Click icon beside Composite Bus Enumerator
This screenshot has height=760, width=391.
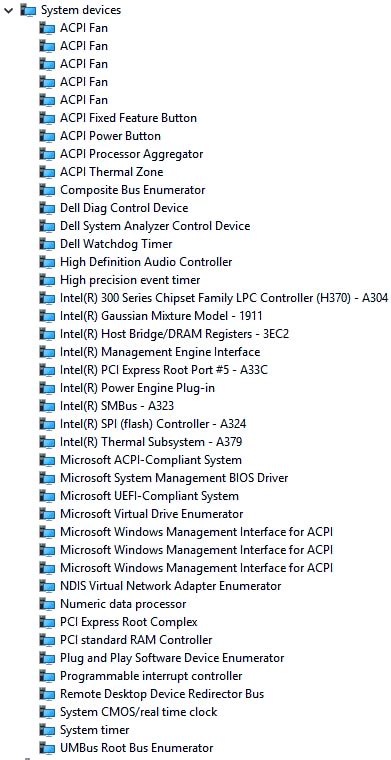[47, 190]
